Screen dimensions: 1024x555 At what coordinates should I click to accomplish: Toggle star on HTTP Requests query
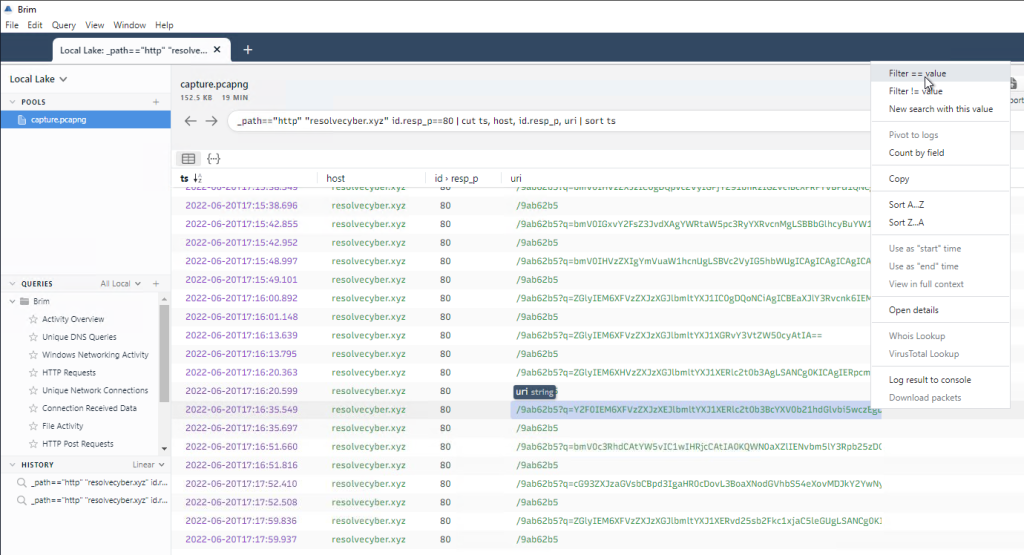tap(33, 373)
